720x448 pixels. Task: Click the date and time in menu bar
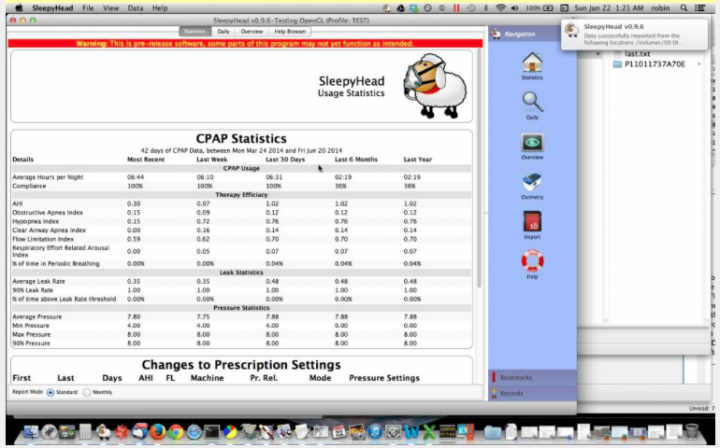point(610,8)
